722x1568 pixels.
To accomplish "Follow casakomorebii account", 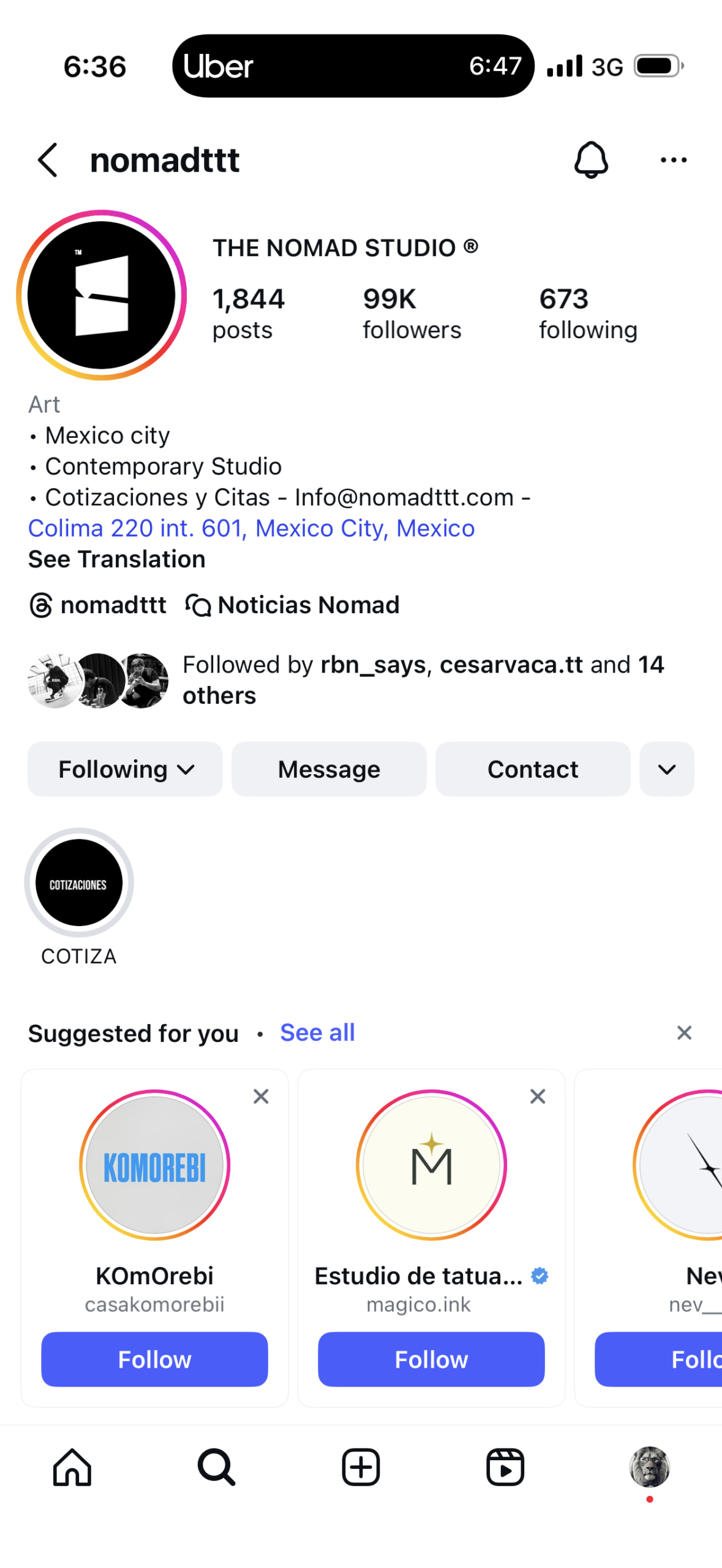I will click(154, 1359).
